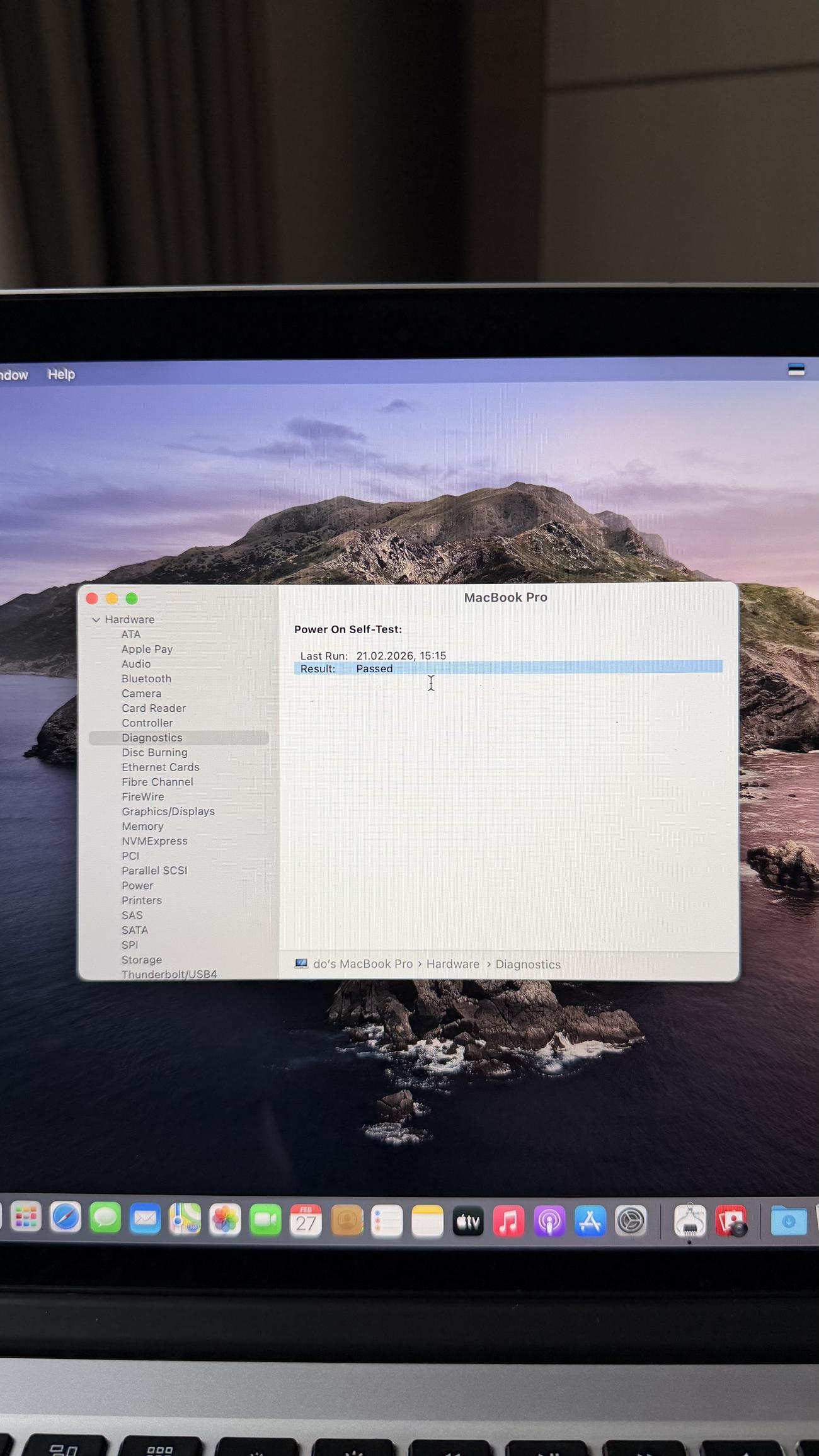Screen dimensions: 819x1456
Task: Collapse the Hardware section chevron
Action: (96, 620)
